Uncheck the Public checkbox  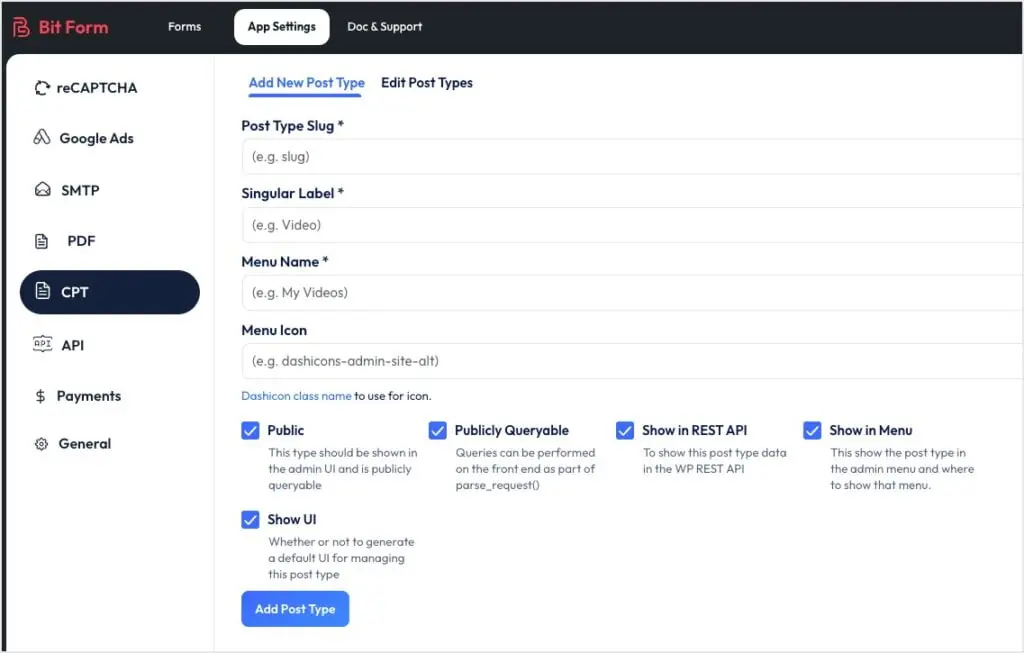(x=250, y=430)
